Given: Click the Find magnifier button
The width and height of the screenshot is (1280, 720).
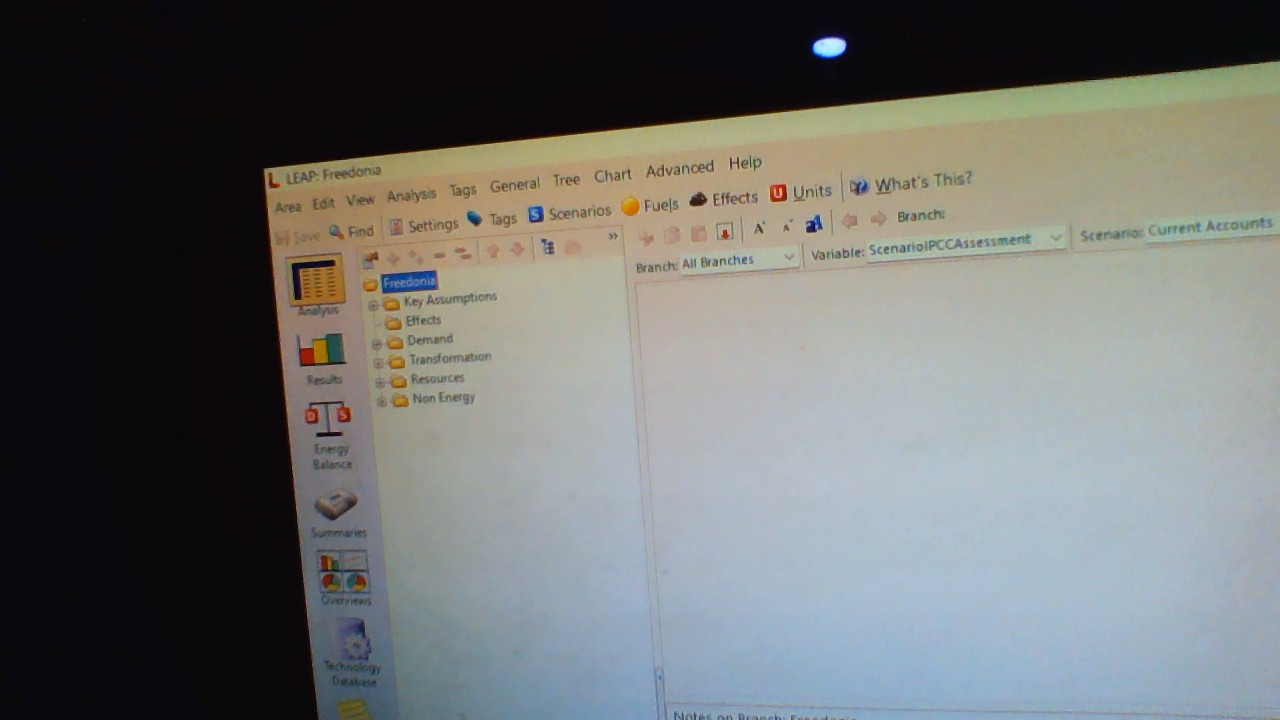Looking at the screenshot, I should pos(351,232).
